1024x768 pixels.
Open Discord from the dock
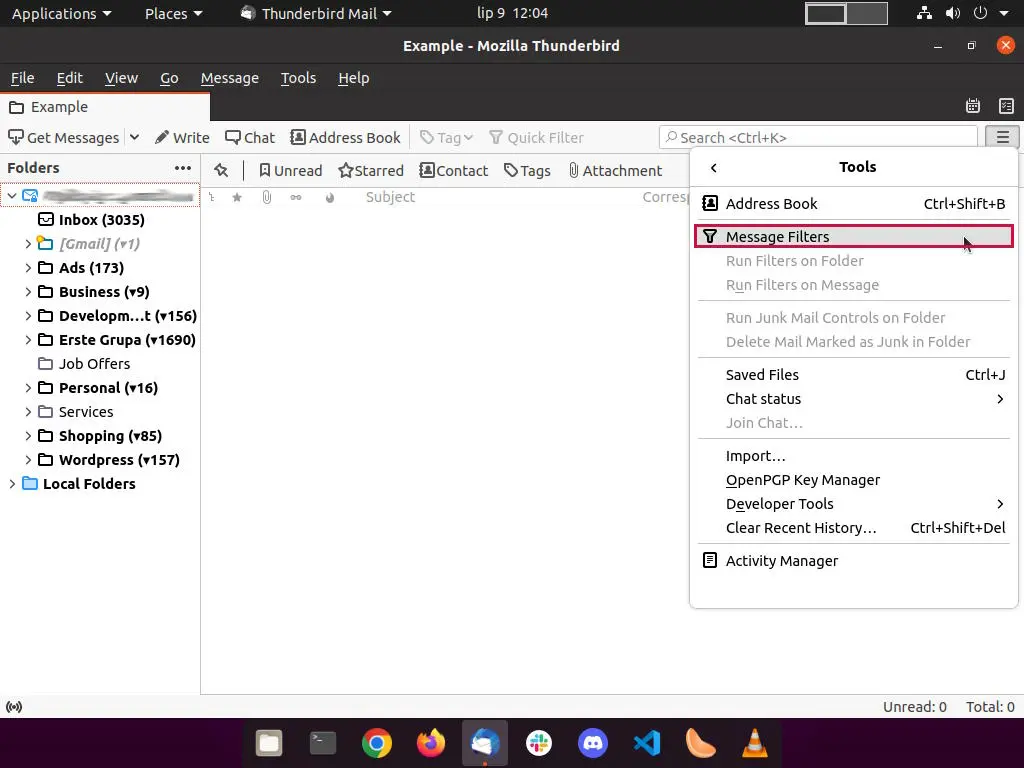point(593,743)
